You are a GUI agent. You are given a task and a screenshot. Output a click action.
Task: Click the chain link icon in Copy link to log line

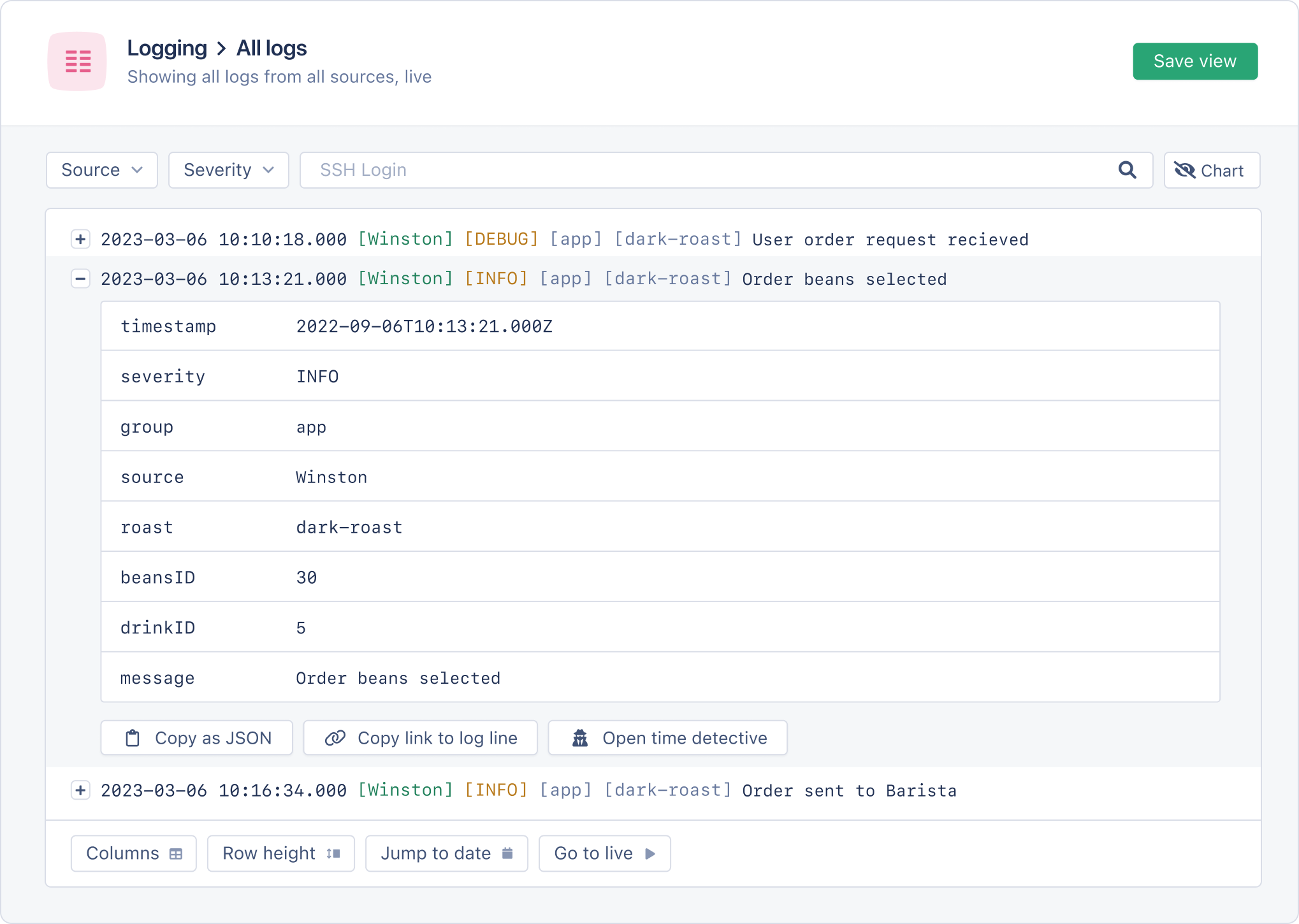pyautogui.click(x=335, y=738)
